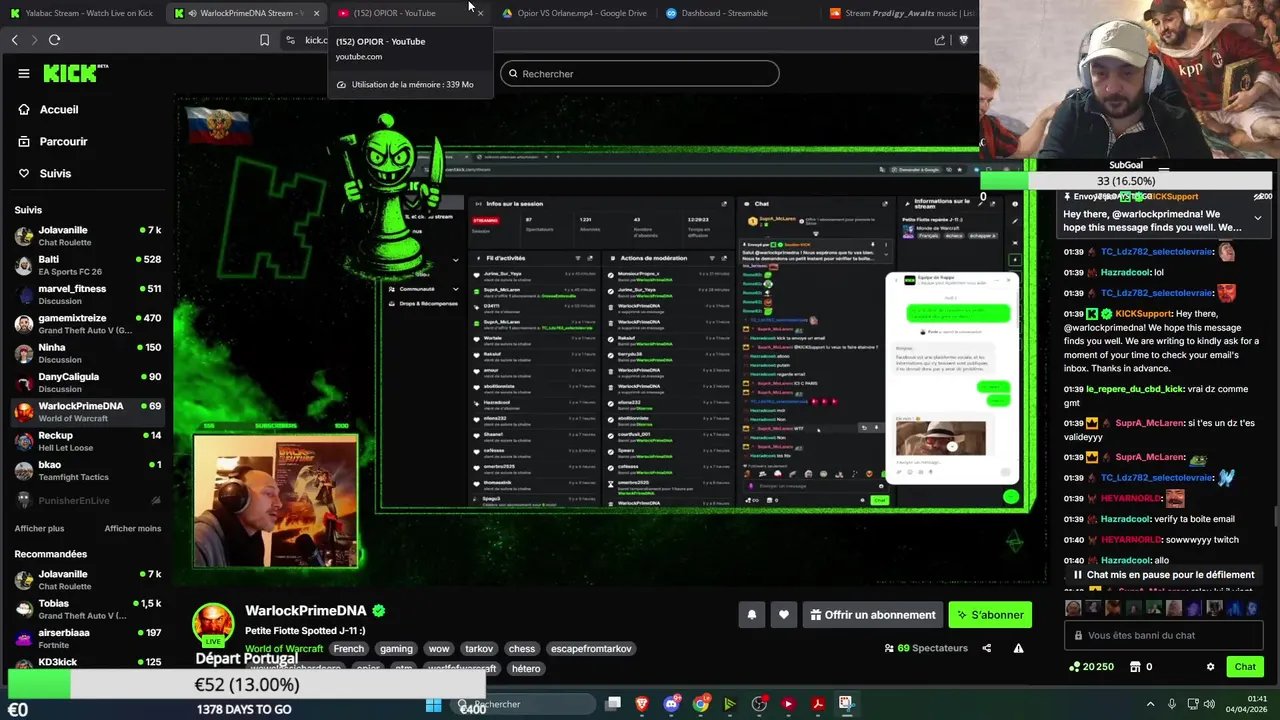
Task: Bookmark this page with the bookmark icon
Action: click(x=264, y=40)
